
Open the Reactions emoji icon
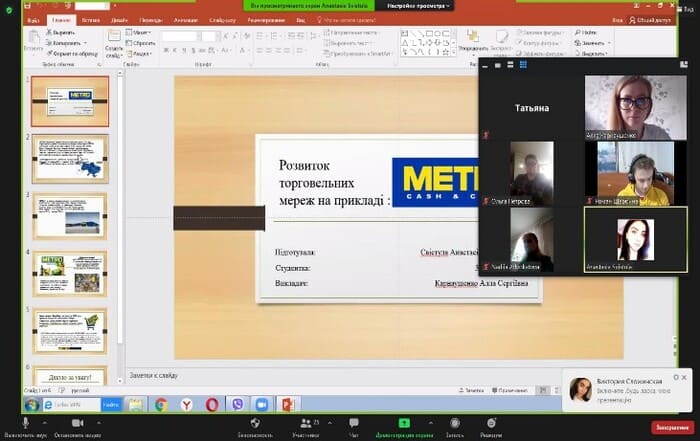[491, 422]
